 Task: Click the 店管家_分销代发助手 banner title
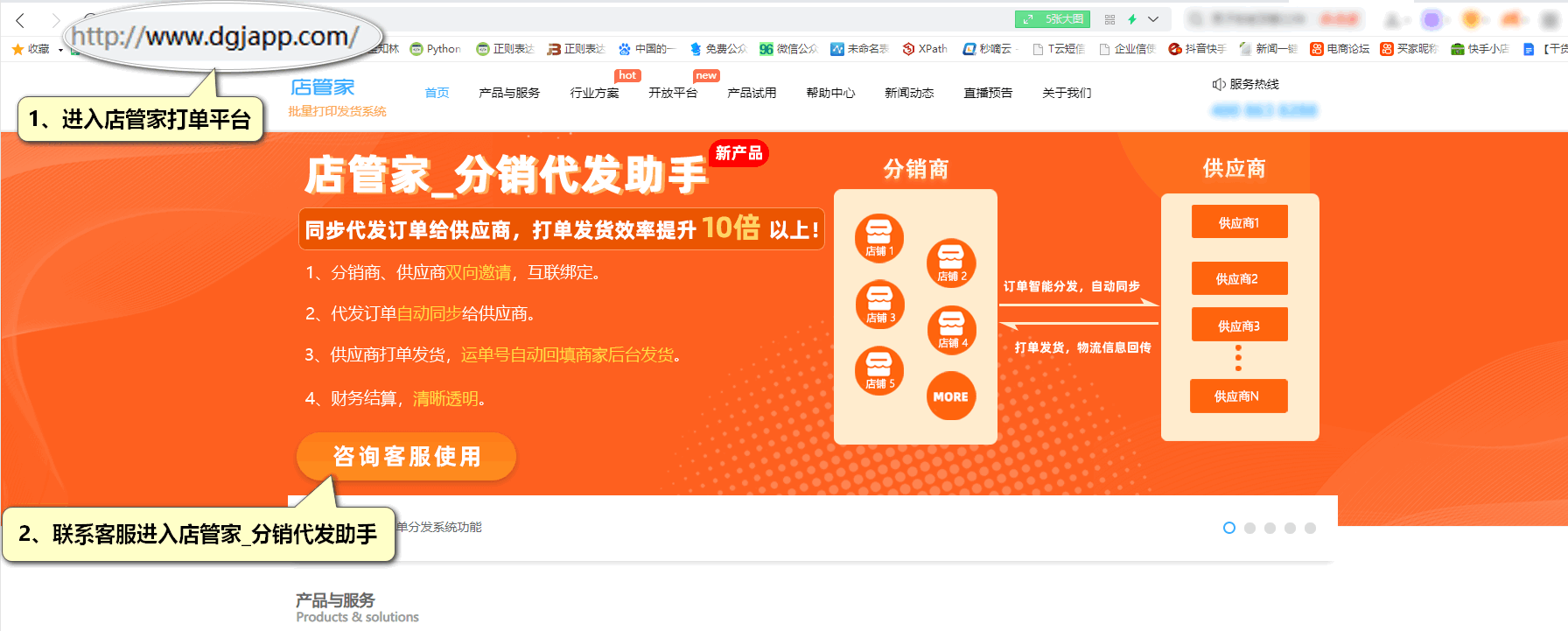(506, 174)
